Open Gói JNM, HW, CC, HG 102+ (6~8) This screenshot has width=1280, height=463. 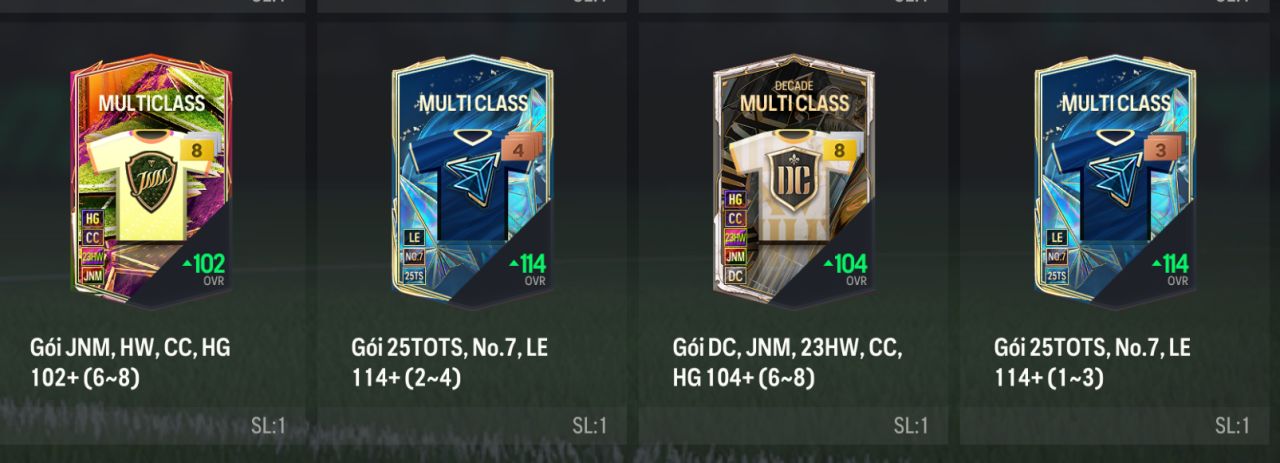coord(130,363)
